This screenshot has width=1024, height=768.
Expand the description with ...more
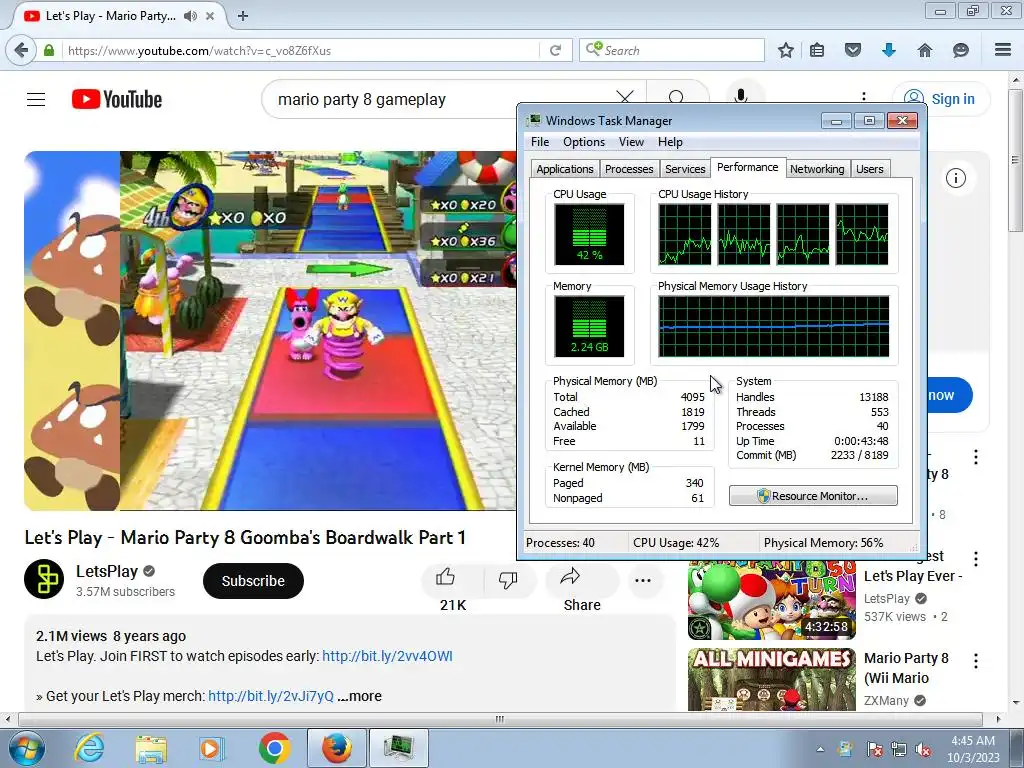pos(359,696)
